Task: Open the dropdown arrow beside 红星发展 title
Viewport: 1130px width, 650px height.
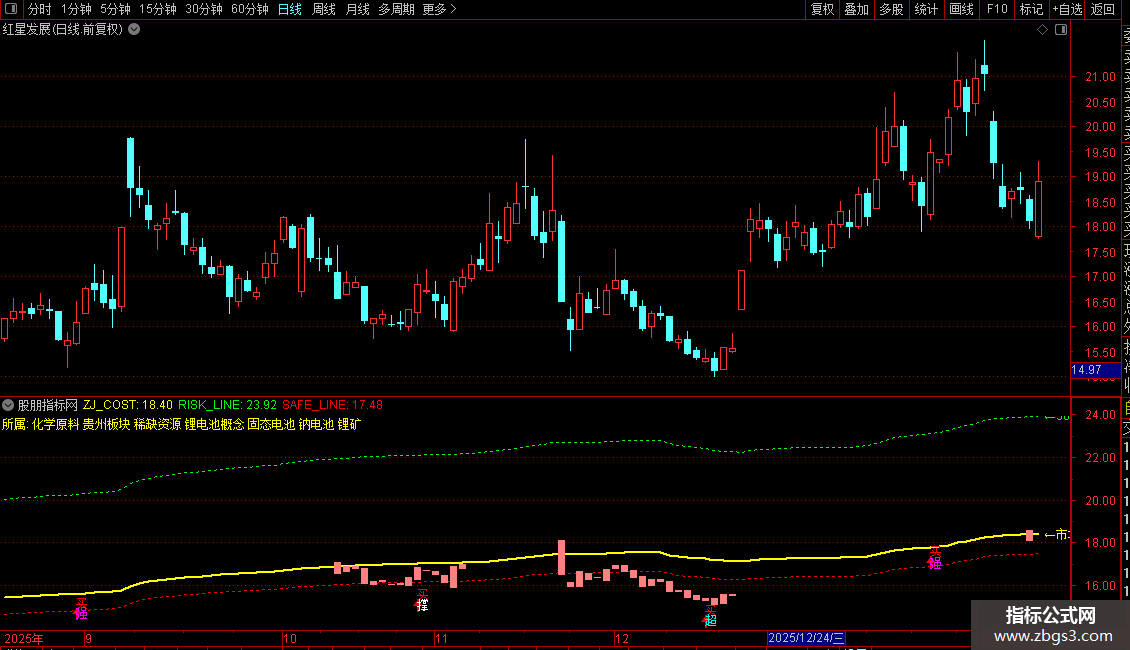Action: 134,30
